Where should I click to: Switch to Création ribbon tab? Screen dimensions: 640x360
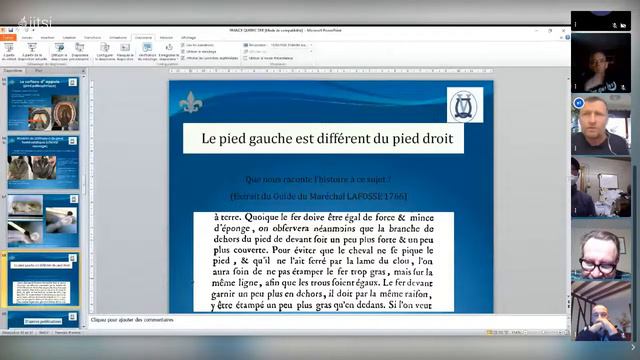point(69,38)
